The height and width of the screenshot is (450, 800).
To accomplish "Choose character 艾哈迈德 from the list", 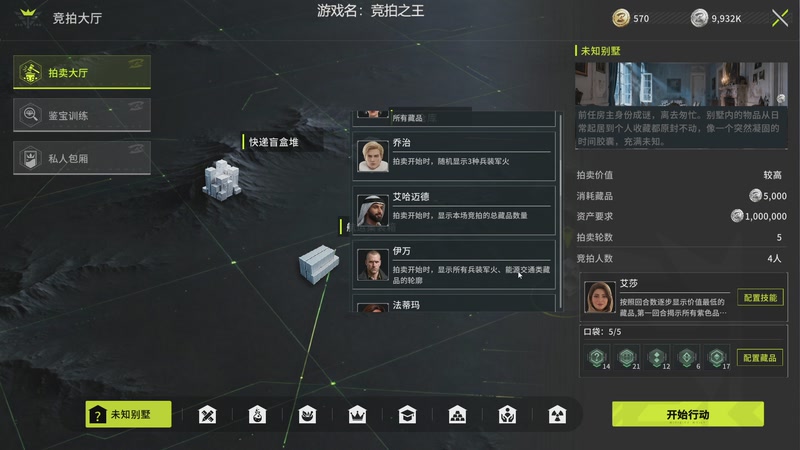I will [454, 210].
